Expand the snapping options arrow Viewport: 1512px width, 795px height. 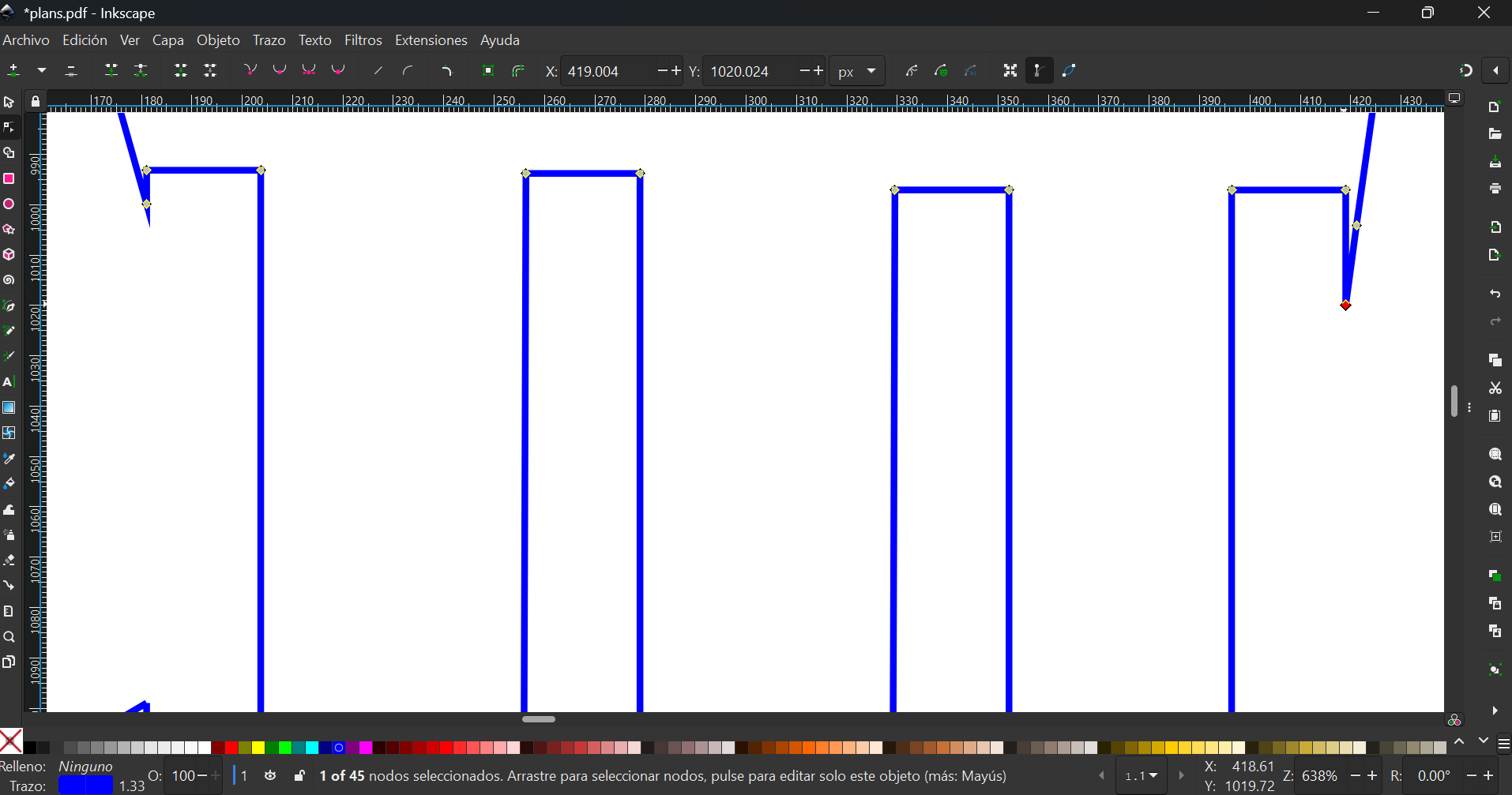pos(1495,70)
